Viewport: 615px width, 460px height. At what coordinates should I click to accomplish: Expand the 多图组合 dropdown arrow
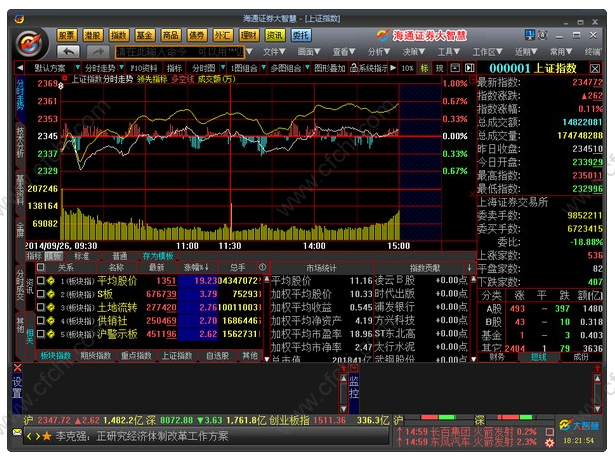coord(307,68)
